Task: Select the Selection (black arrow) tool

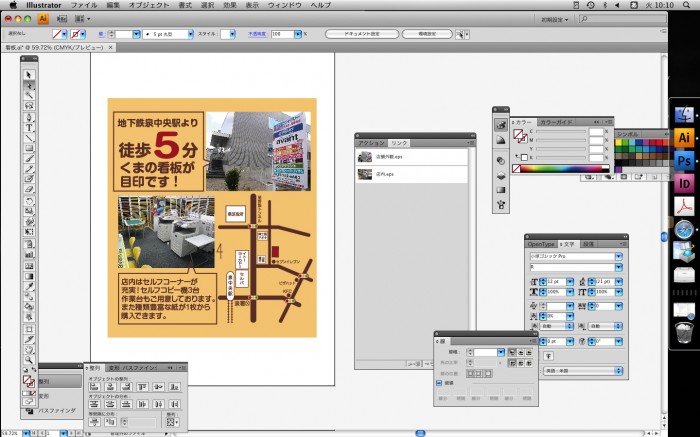Action: coord(29,75)
